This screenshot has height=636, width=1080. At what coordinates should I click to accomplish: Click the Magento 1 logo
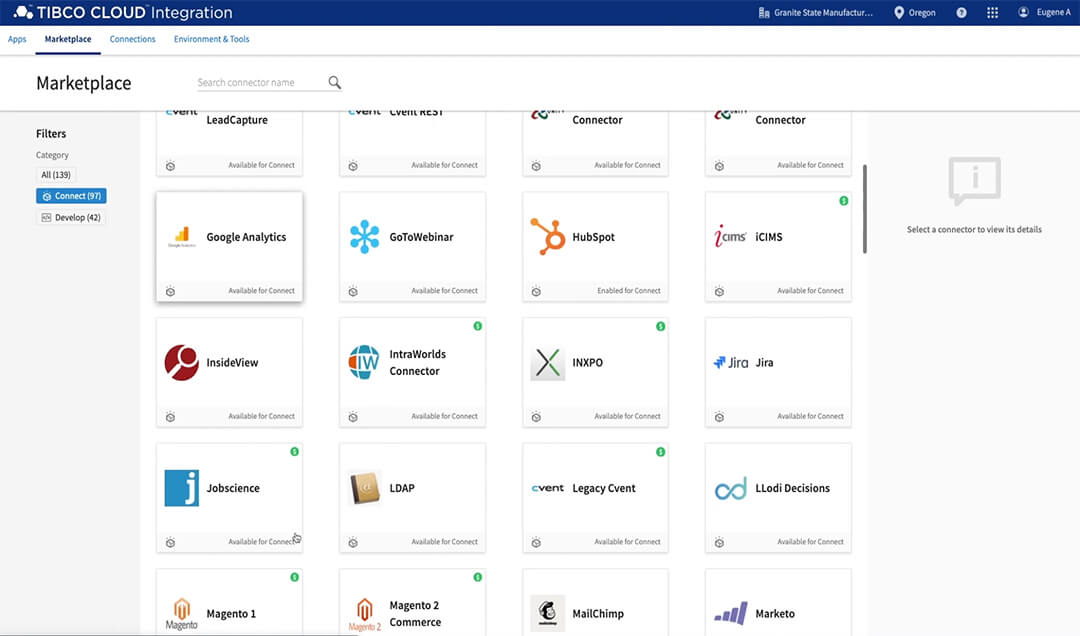pos(182,613)
